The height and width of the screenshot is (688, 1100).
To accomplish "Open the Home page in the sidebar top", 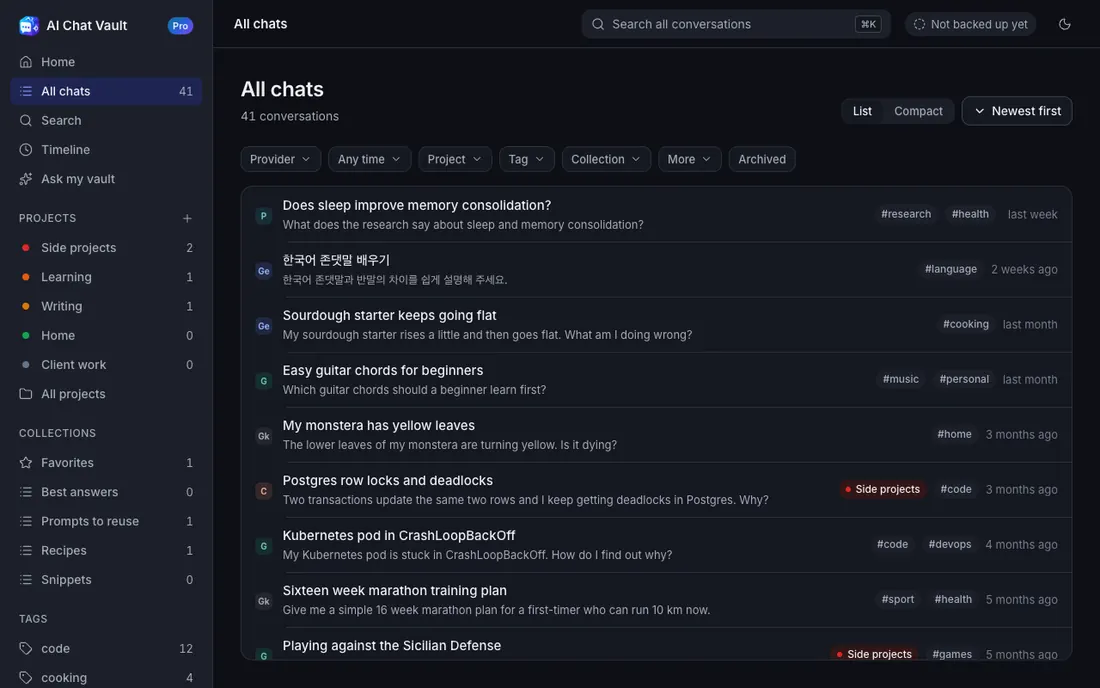I will coord(106,62).
